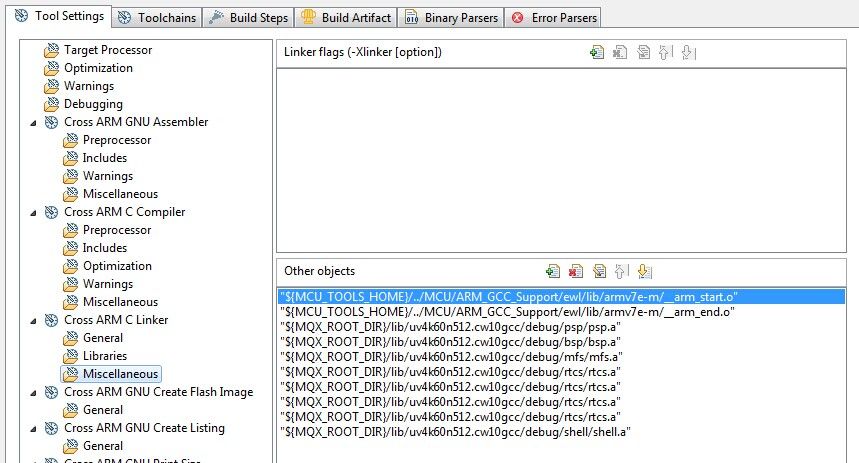Move Linker flags entry down

click(688, 53)
